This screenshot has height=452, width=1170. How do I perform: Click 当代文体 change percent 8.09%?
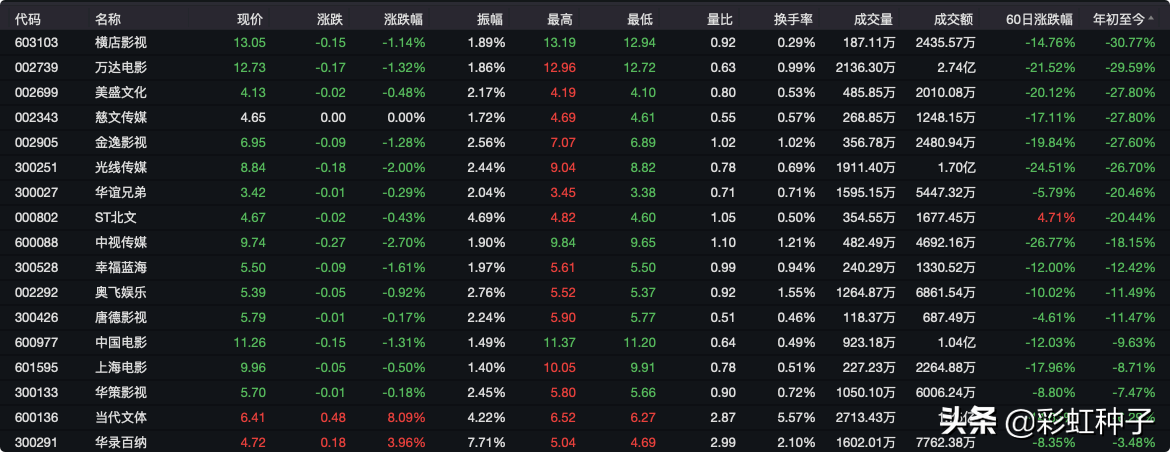pyautogui.click(x=405, y=417)
